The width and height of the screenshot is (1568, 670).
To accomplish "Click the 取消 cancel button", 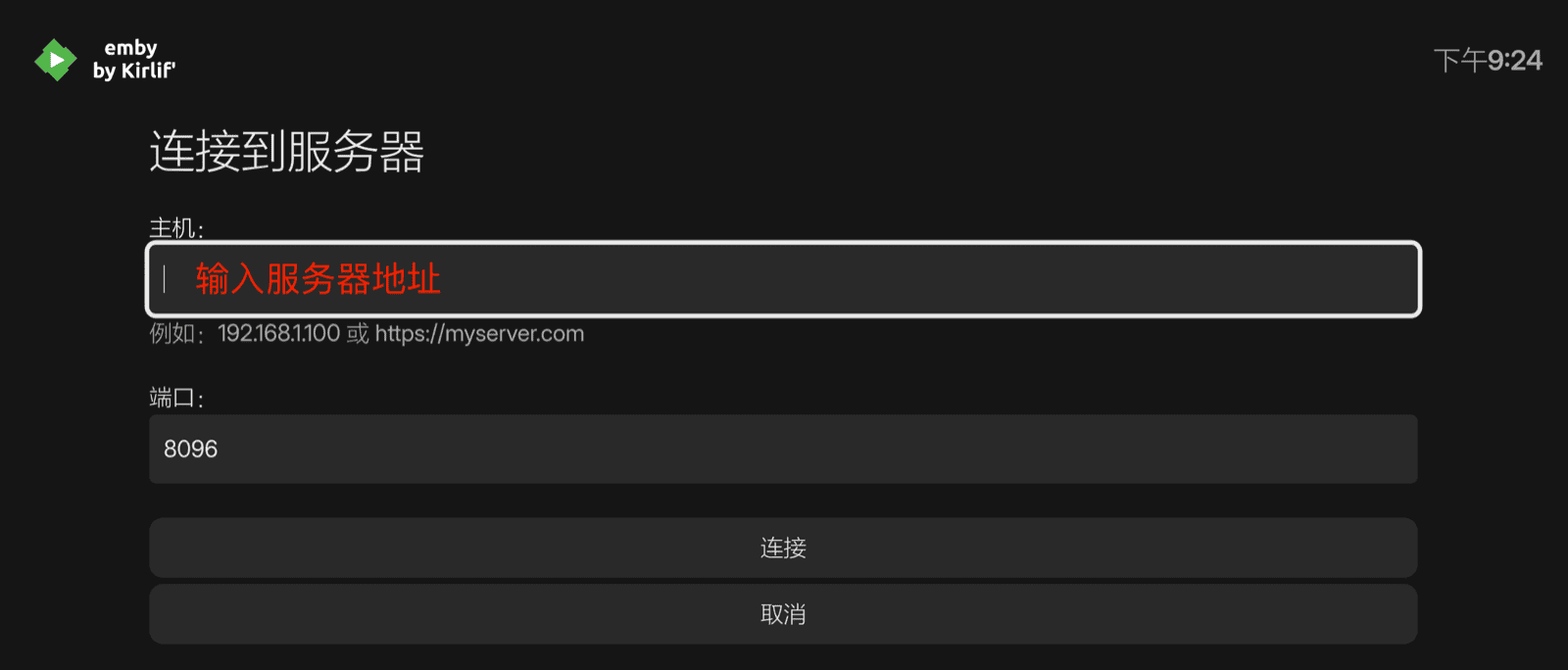I will (x=783, y=614).
